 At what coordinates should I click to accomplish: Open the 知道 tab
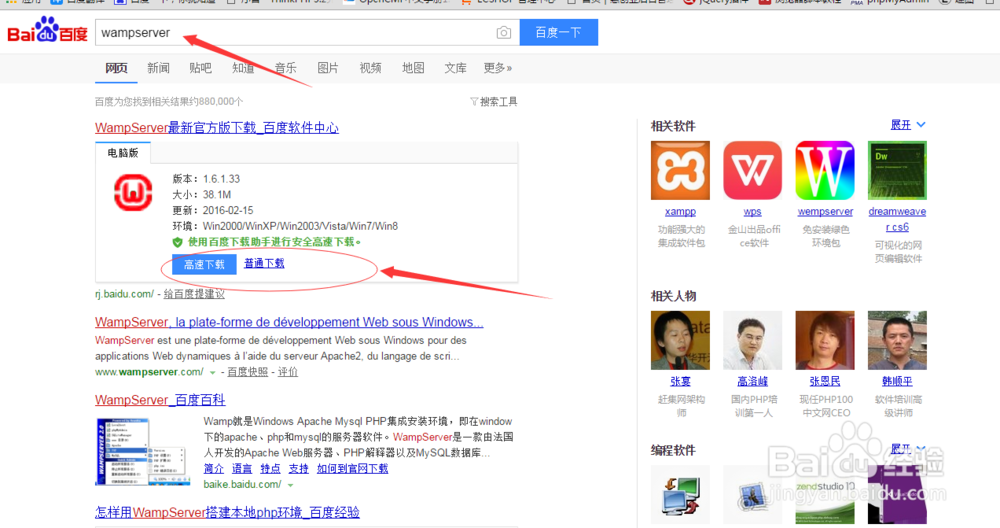(x=243, y=68)
